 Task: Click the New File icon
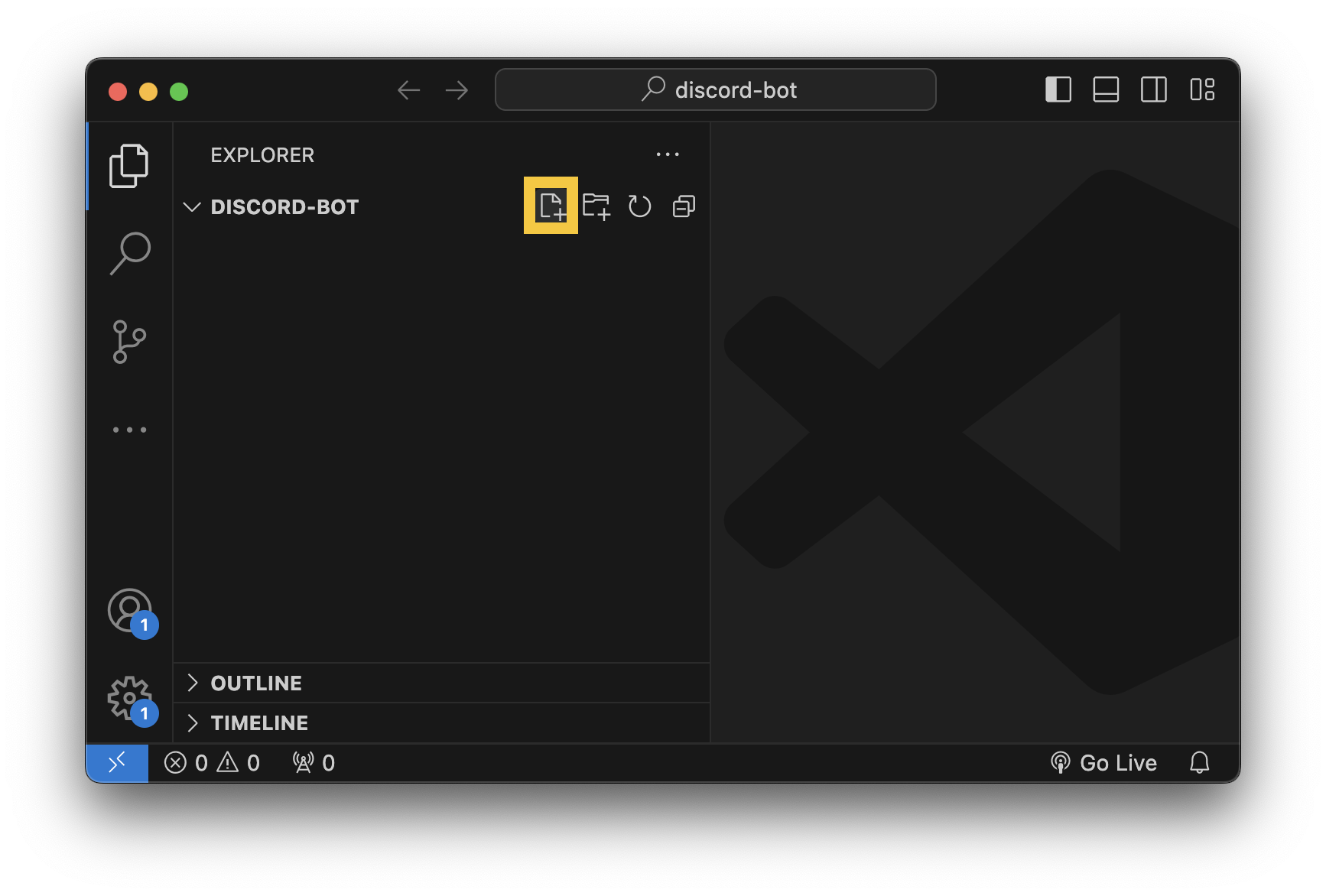551,206
